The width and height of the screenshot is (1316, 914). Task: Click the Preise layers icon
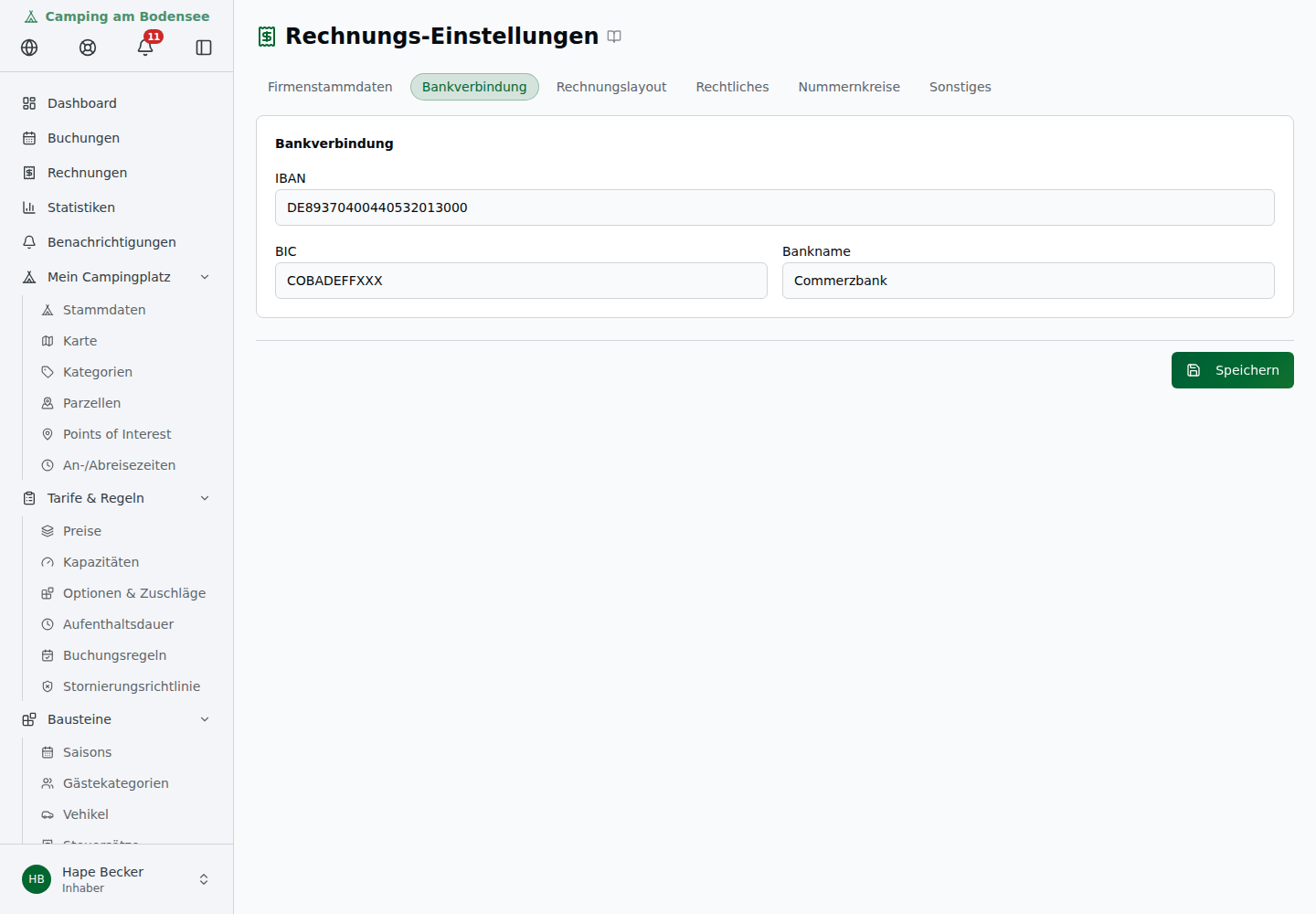[48, 531]
